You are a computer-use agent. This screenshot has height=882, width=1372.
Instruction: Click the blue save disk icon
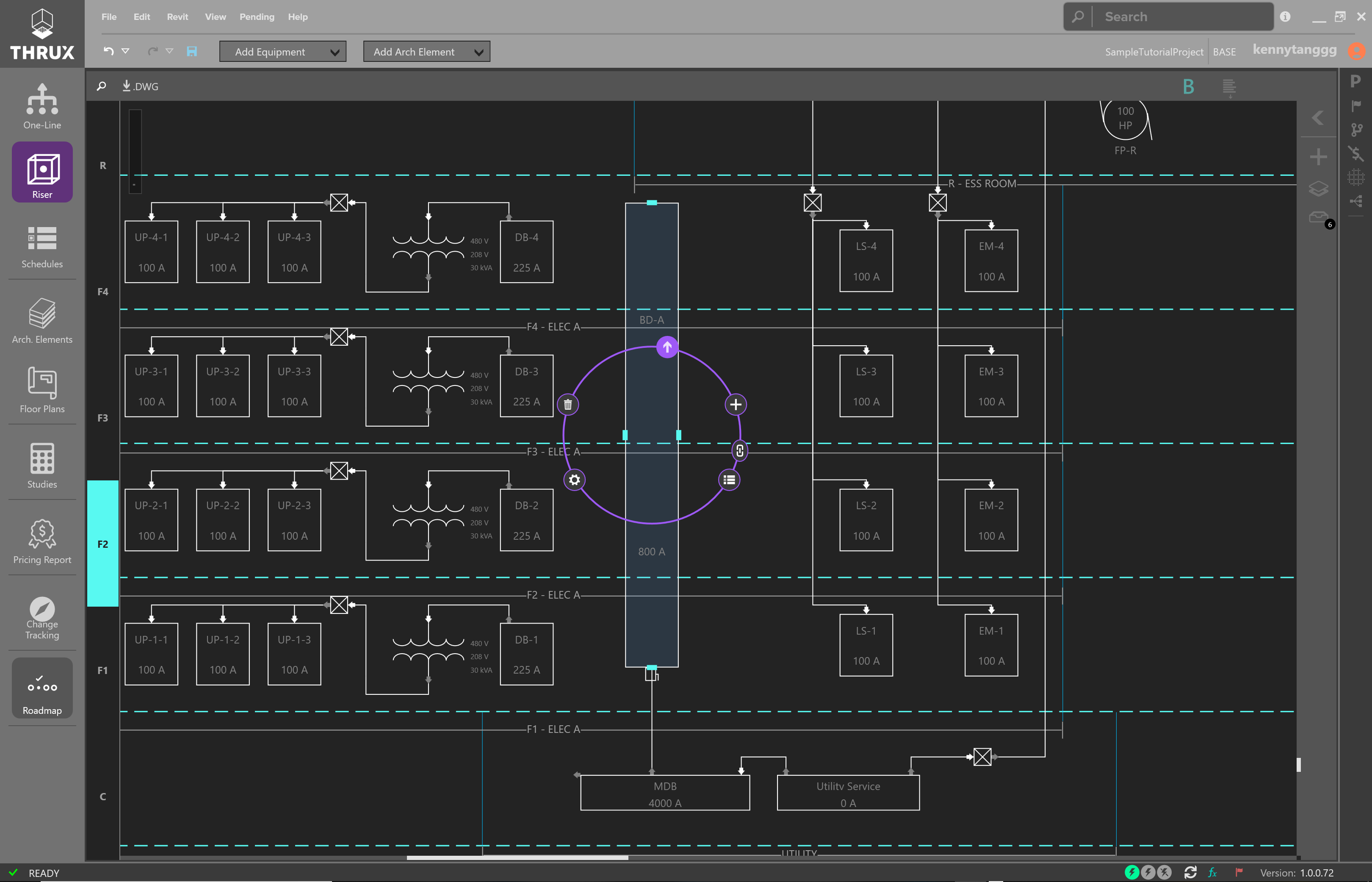click(x=192, y=51)
